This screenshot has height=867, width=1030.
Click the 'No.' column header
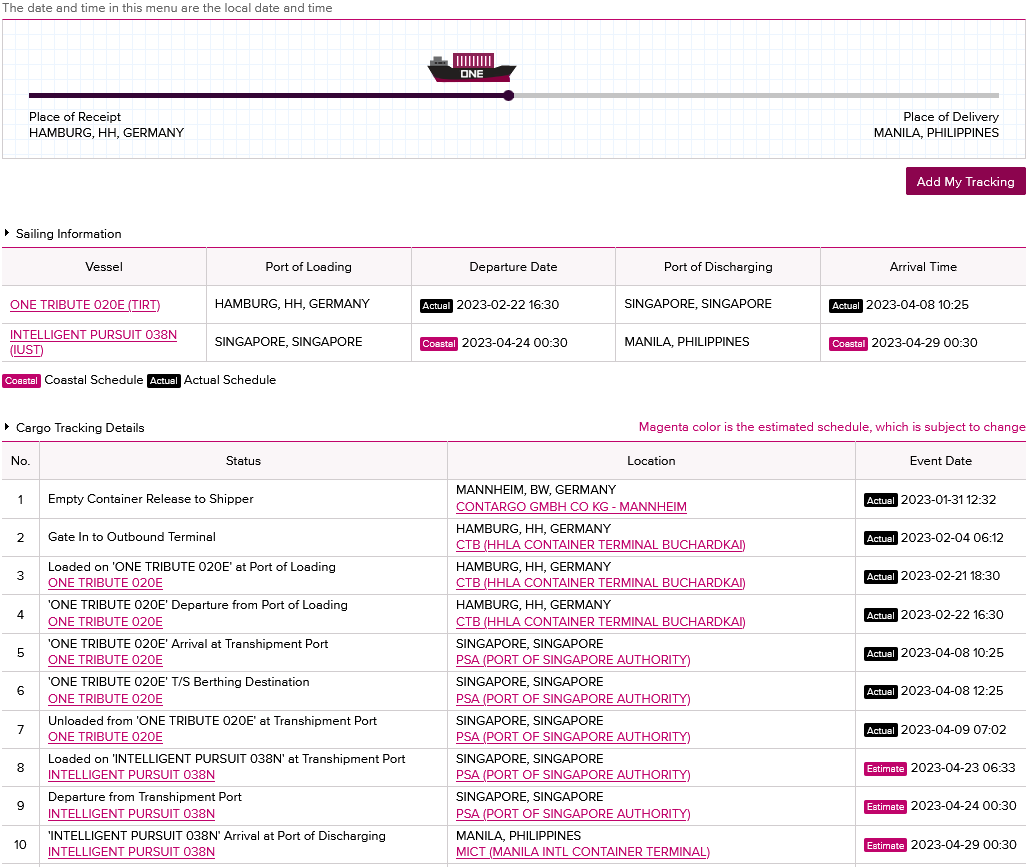point(20,461)
